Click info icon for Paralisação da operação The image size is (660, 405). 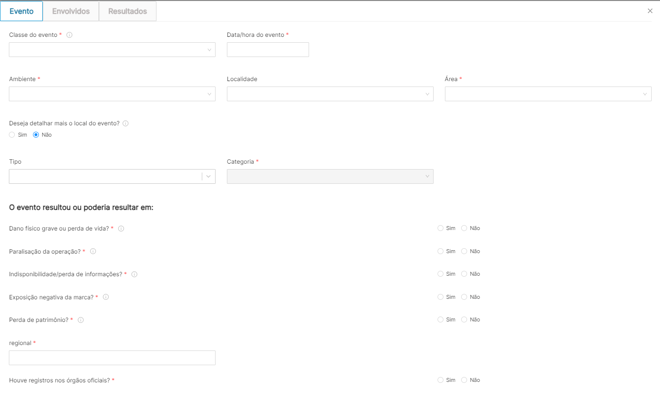click(93, 252)
